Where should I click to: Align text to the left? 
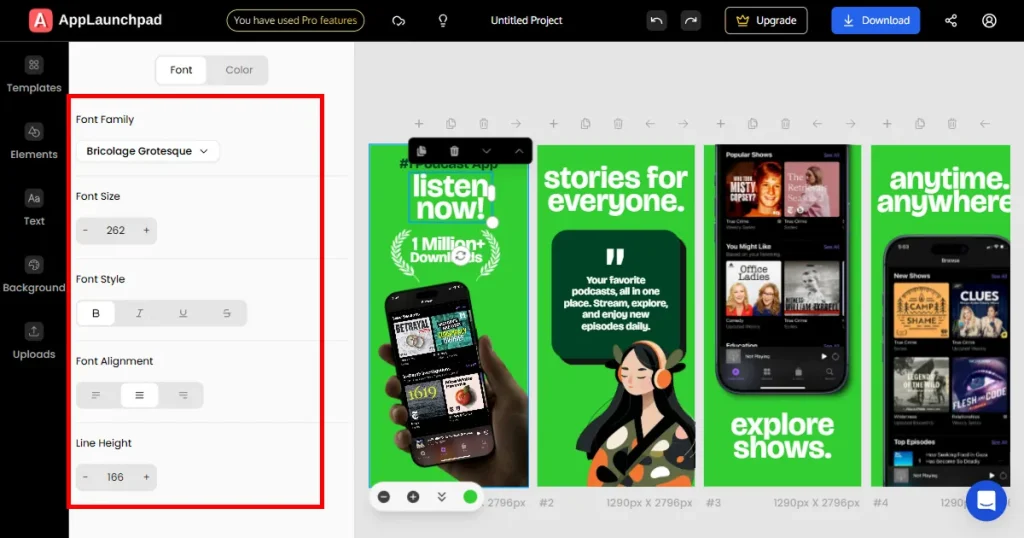pos(95,395)
